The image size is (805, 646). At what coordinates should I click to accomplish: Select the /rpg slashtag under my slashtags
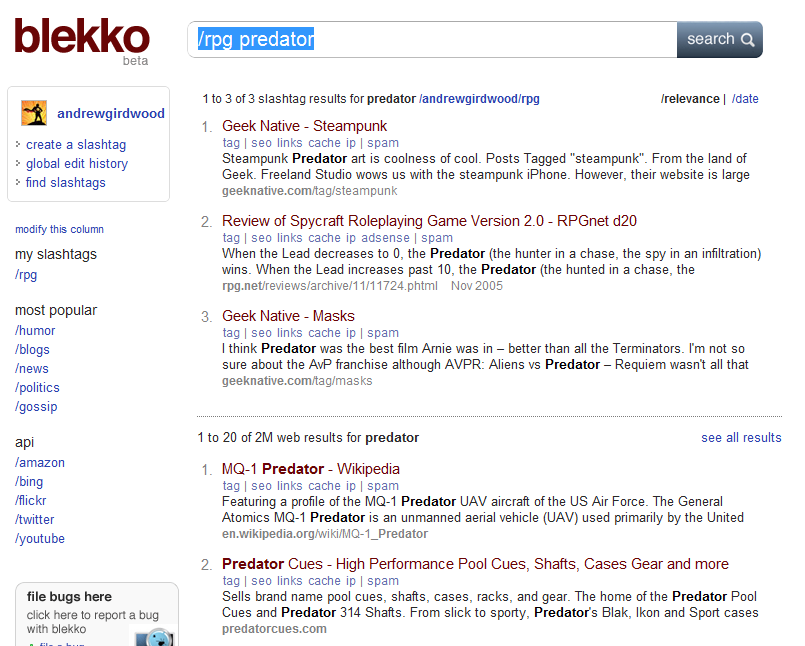click(x=26, y=274)
